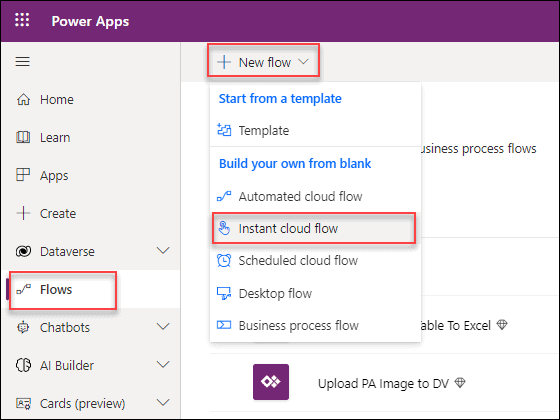The image size is (560, 420).
Task: Collapse the left navigation hamburger menu
Action: pos(22,61)
